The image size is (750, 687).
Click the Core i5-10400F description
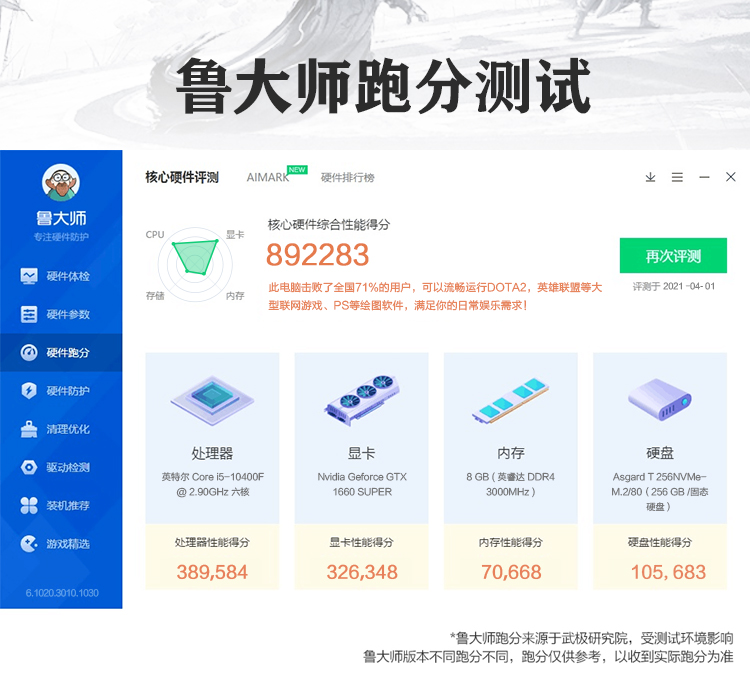tap(212, 484)
